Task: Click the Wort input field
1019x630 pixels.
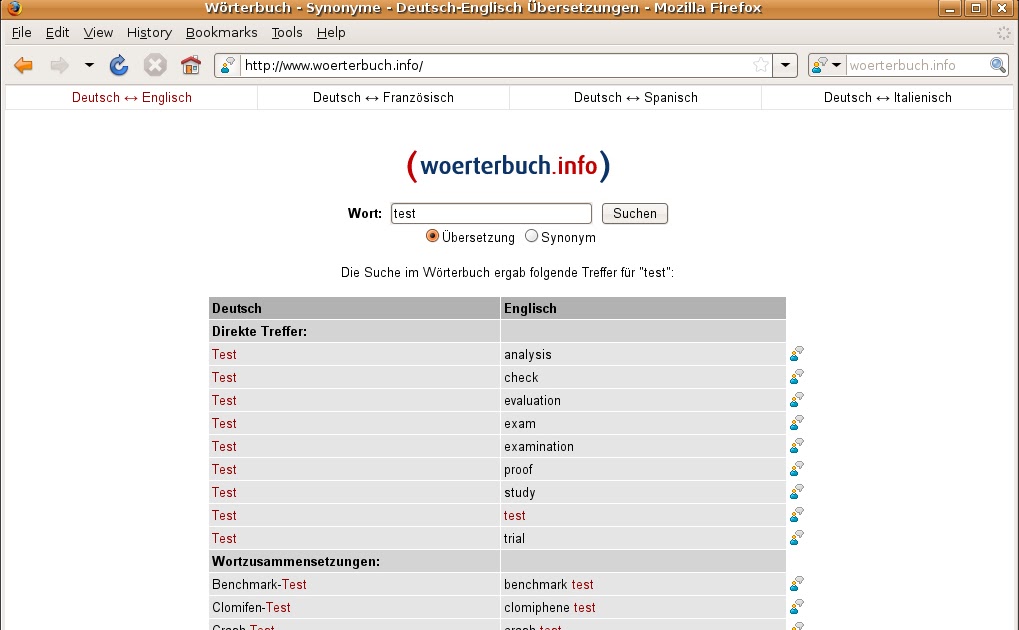Action: pyautogui.click(x=491, y=213)
